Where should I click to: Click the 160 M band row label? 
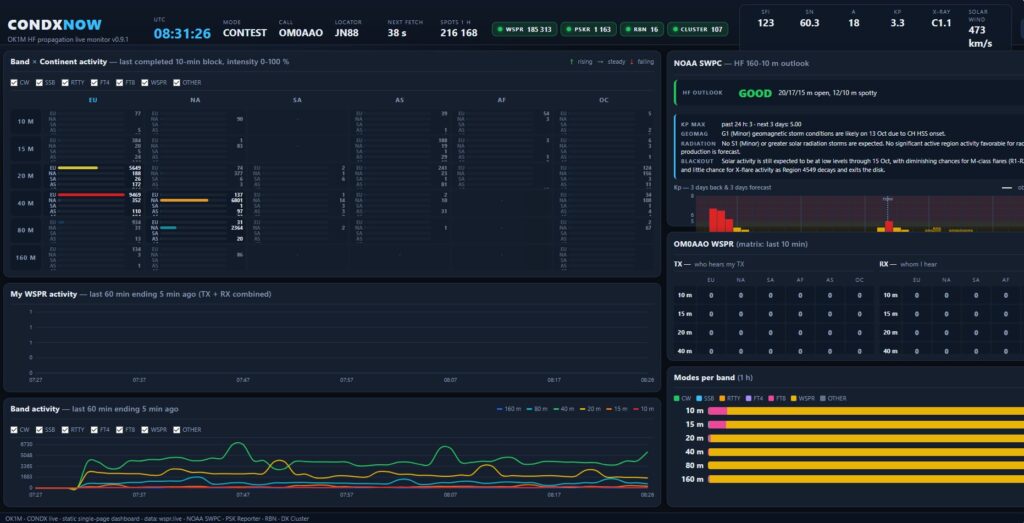point(25,257)
